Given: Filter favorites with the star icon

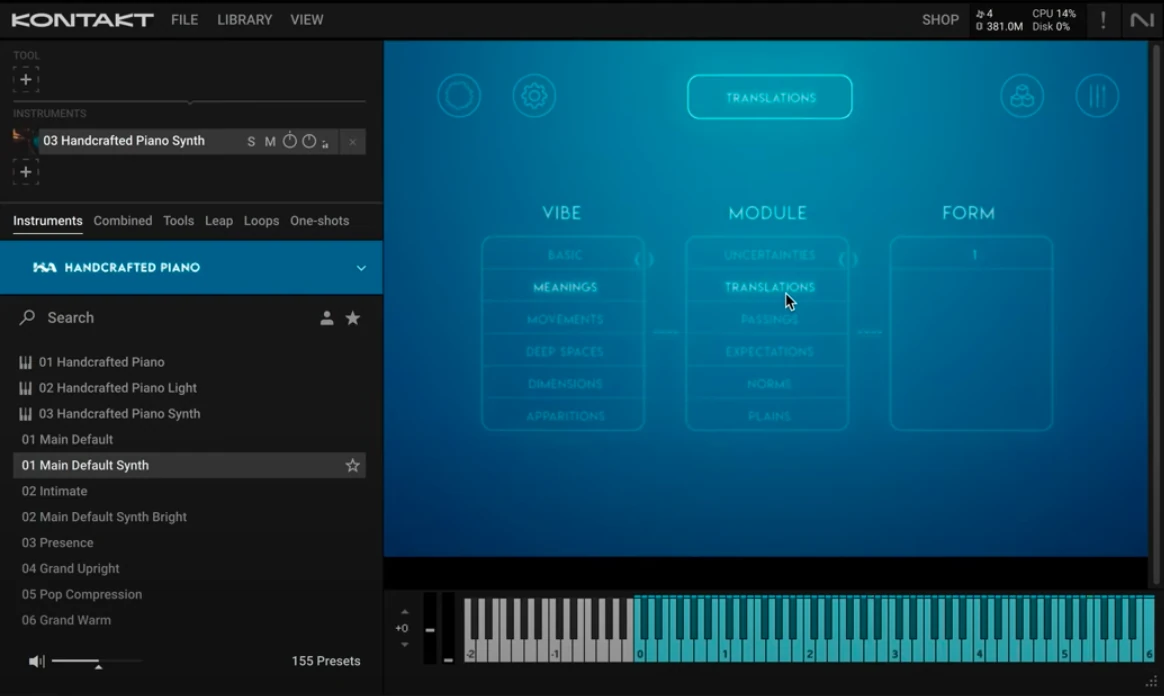Looking at the screenshot, I should [x=353, y=318].
